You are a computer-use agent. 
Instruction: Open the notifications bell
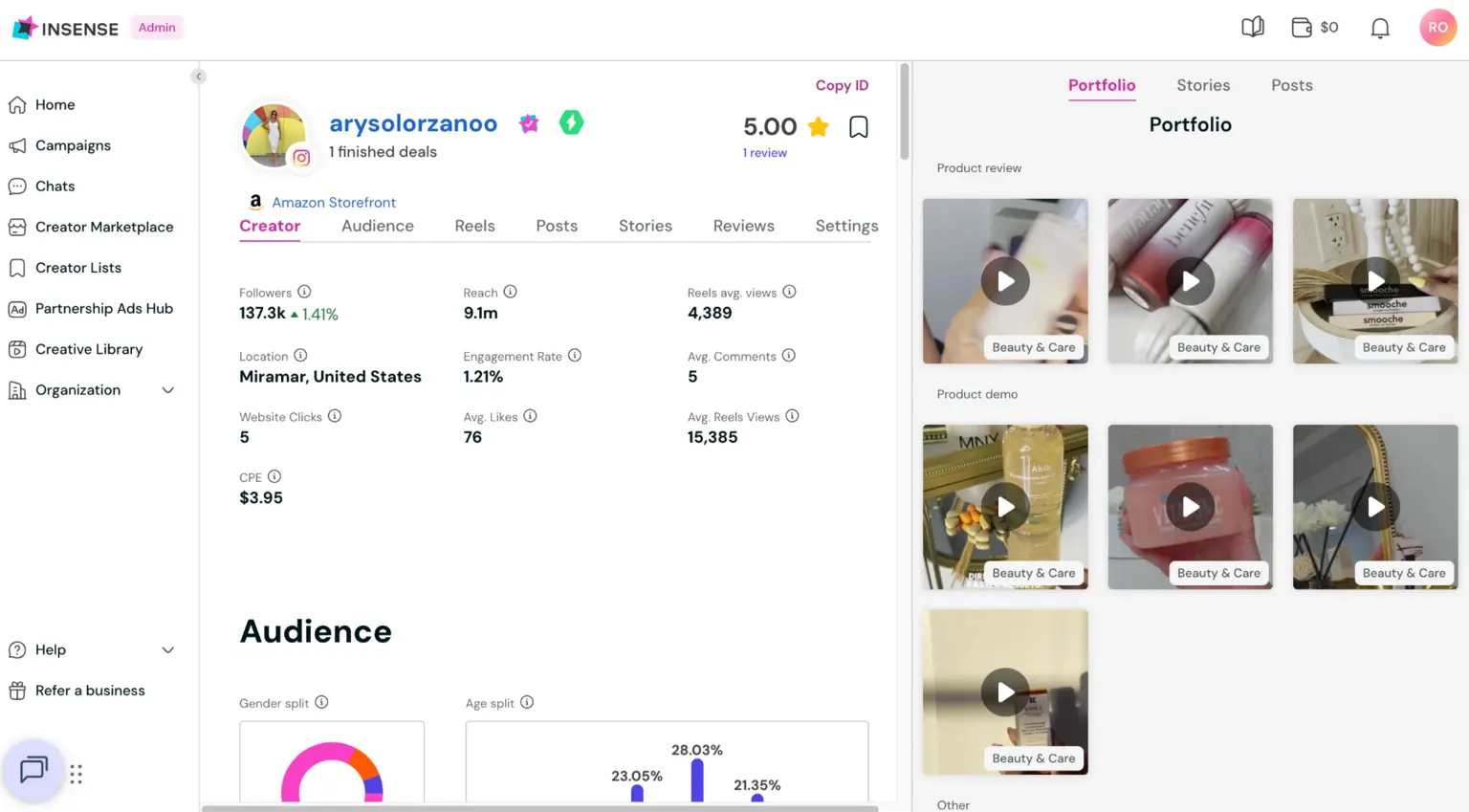coord(1379,28)
